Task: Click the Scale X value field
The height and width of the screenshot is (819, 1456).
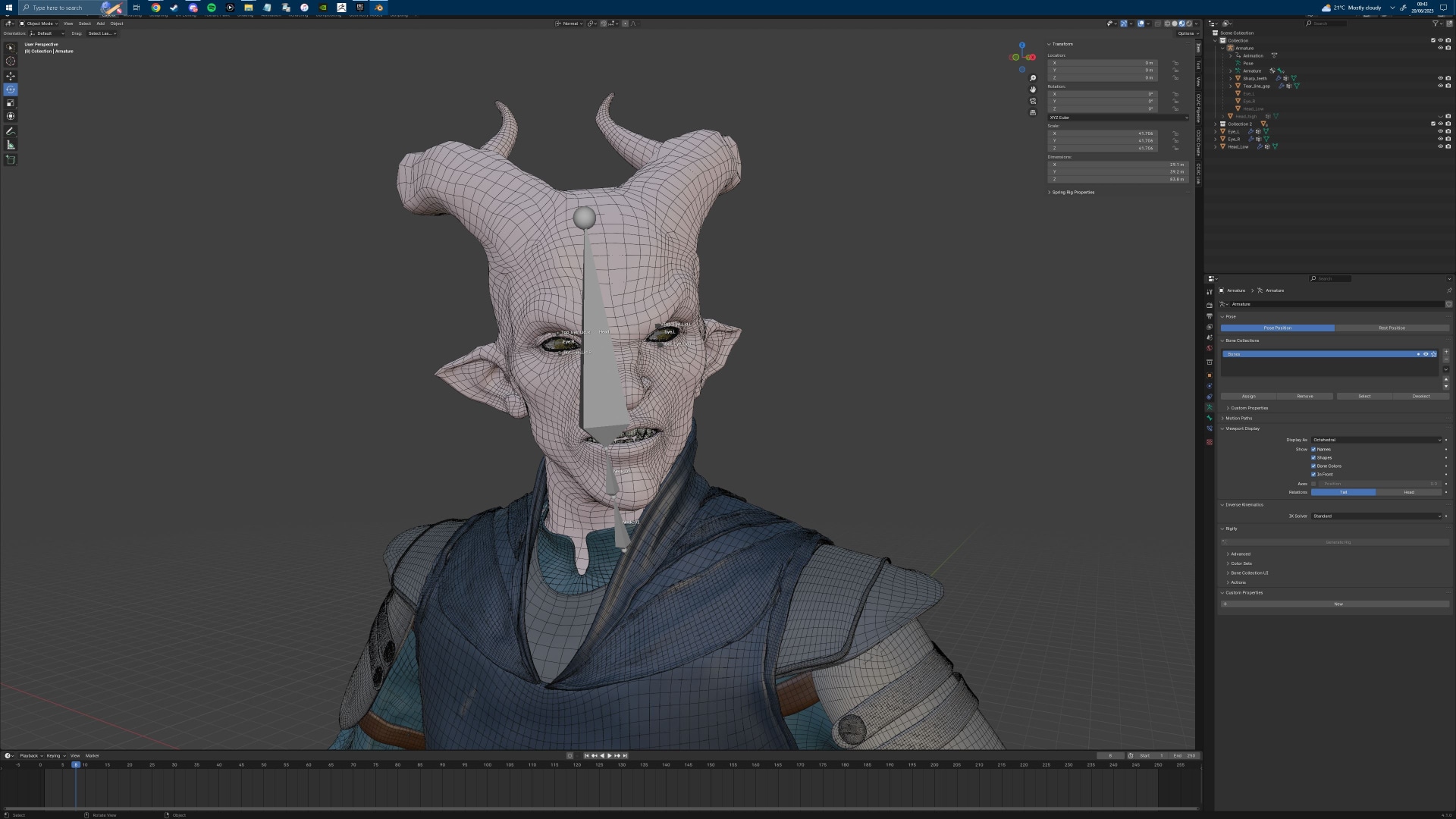Action: click(x=1101, y=133)
